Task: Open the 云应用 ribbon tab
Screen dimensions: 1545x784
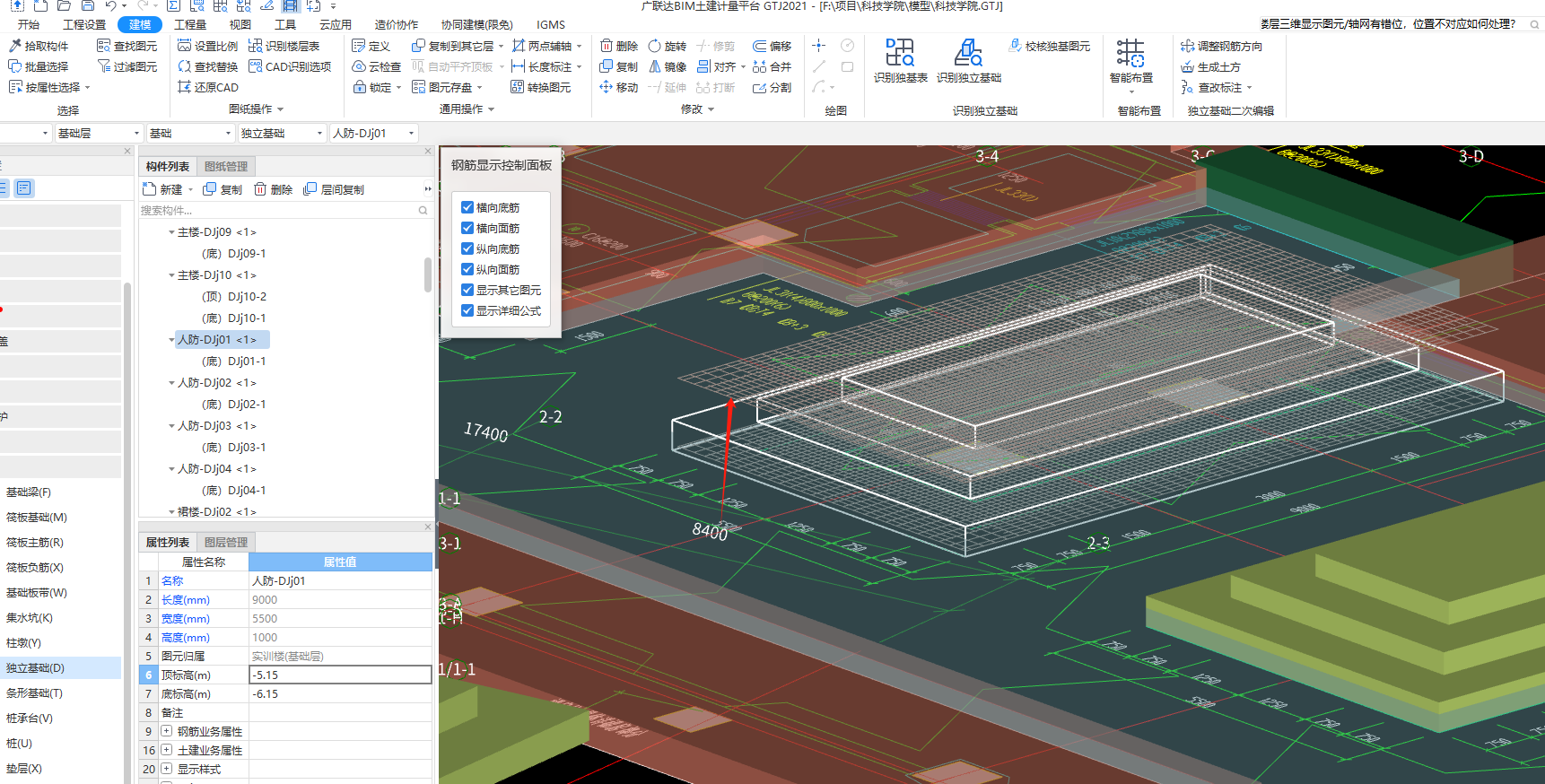Action: 335,24
